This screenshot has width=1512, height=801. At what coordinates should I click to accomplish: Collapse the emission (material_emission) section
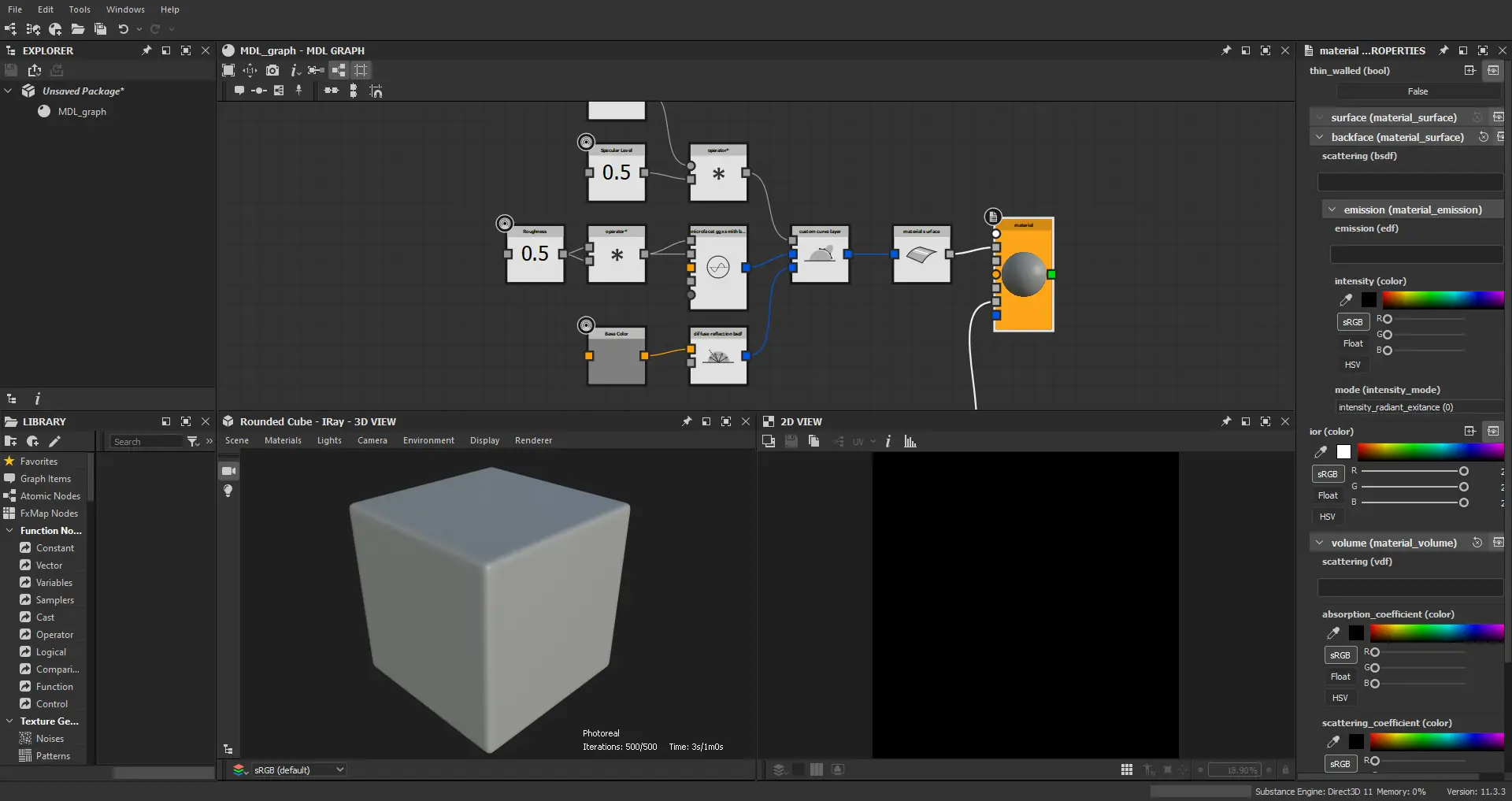point(1332,210)
